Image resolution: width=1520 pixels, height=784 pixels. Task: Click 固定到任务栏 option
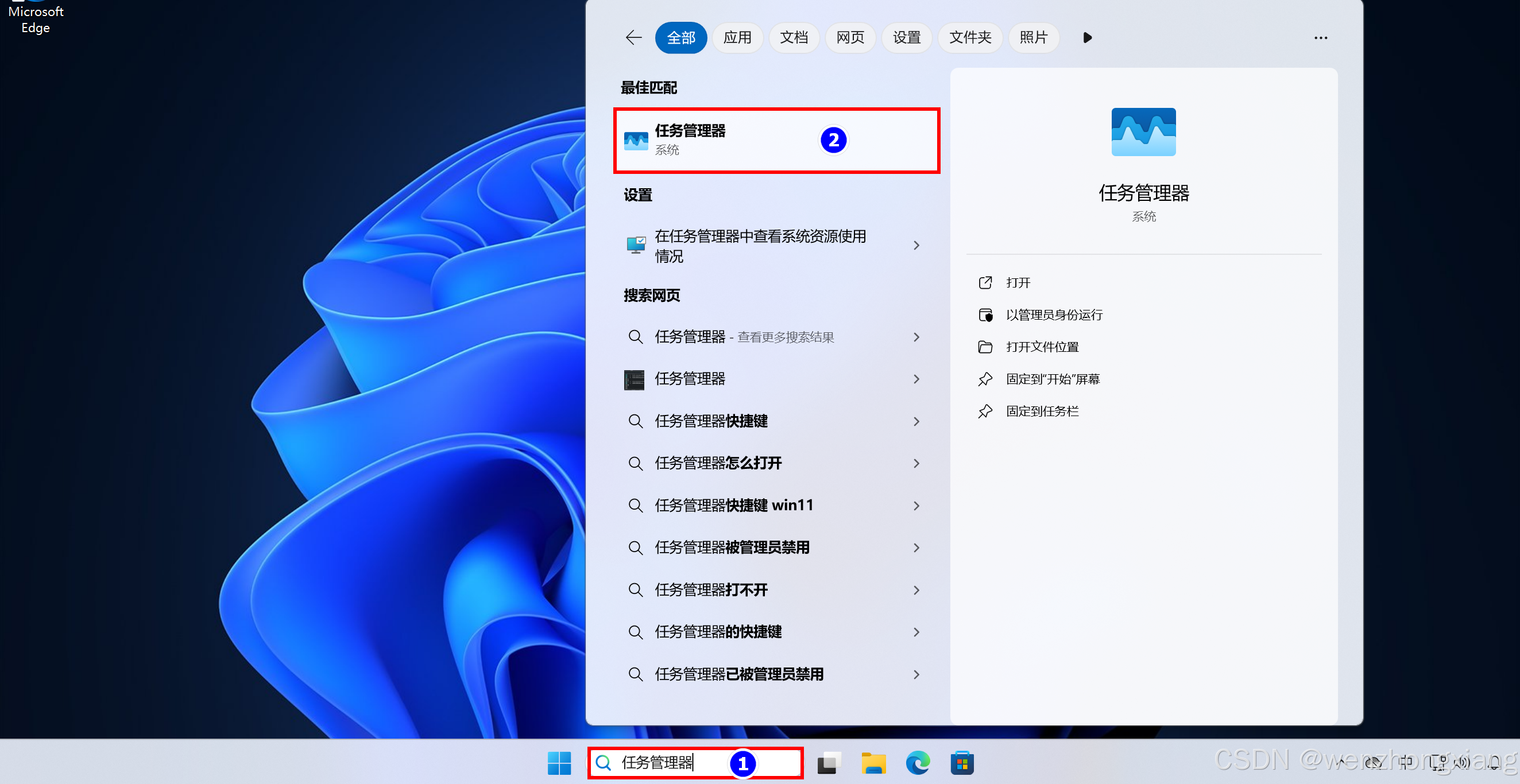(x=1042, y=411)
